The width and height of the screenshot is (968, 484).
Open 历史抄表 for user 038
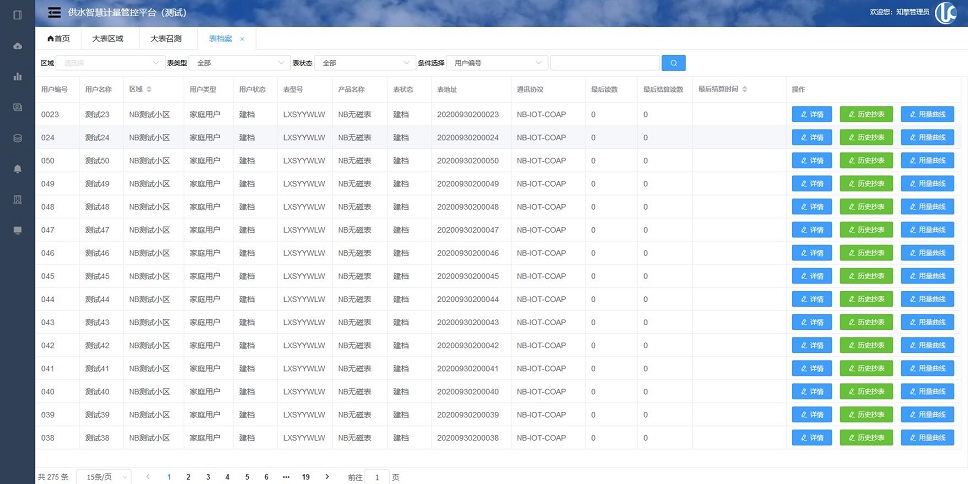coord(866,438)
